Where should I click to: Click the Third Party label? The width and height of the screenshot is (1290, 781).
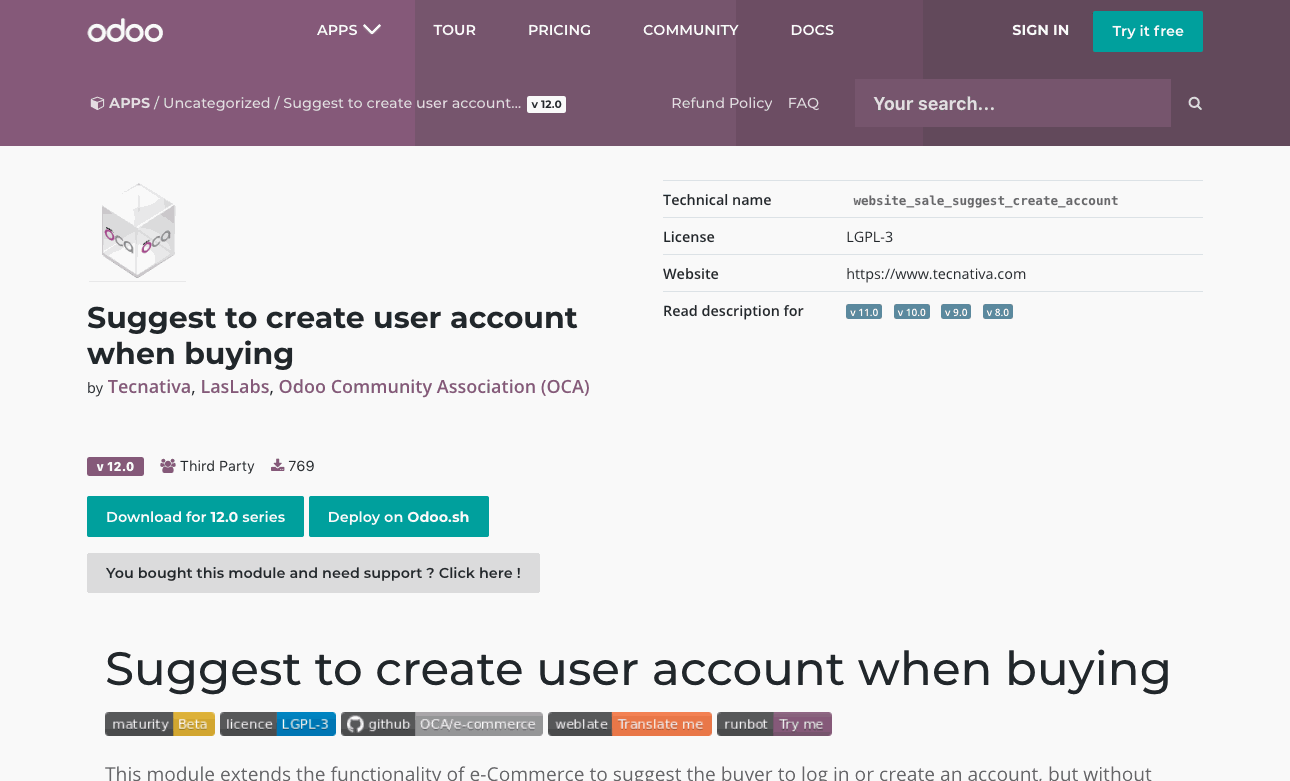point(217,466)
